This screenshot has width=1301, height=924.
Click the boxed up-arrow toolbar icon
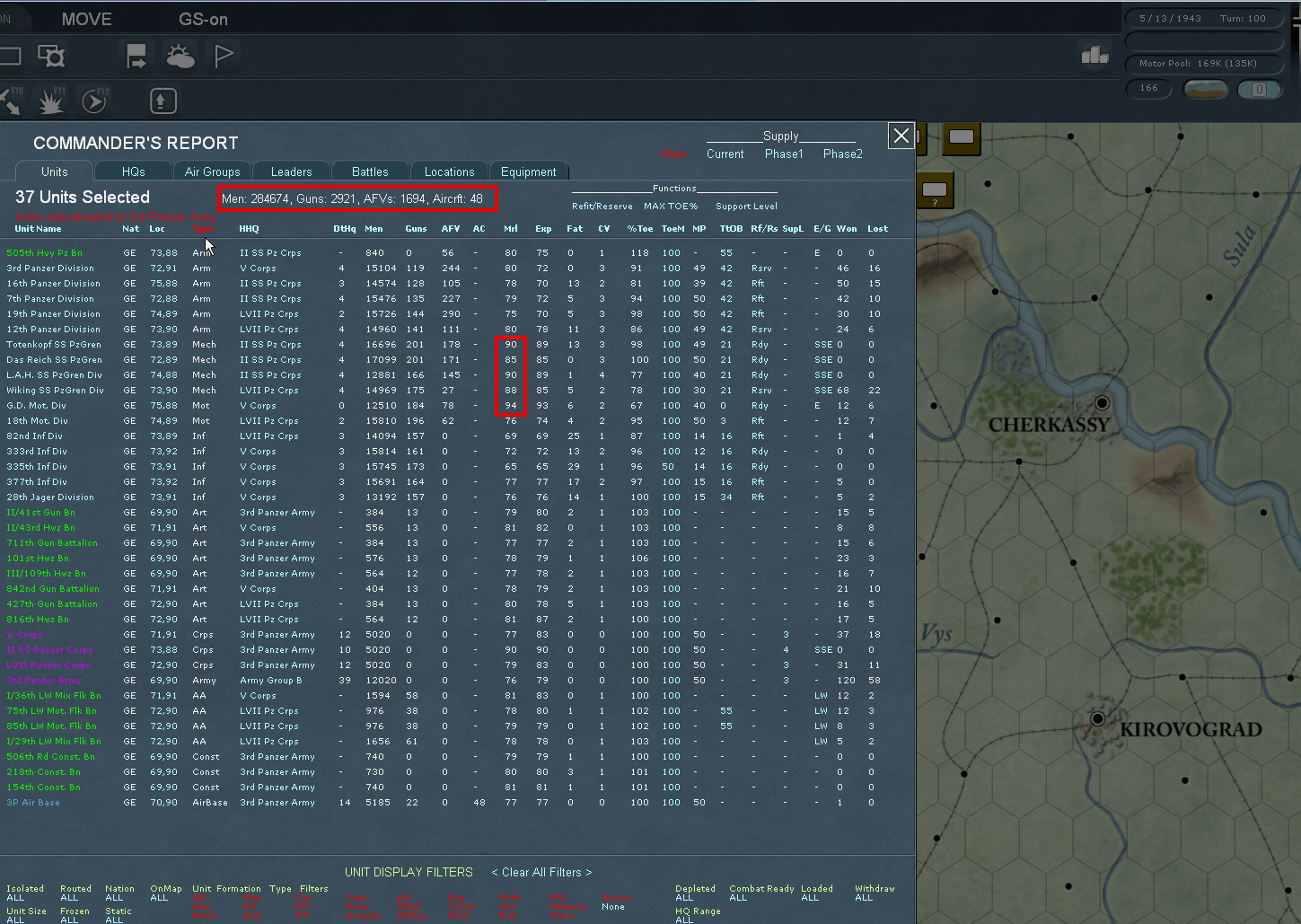pos(163,101)
